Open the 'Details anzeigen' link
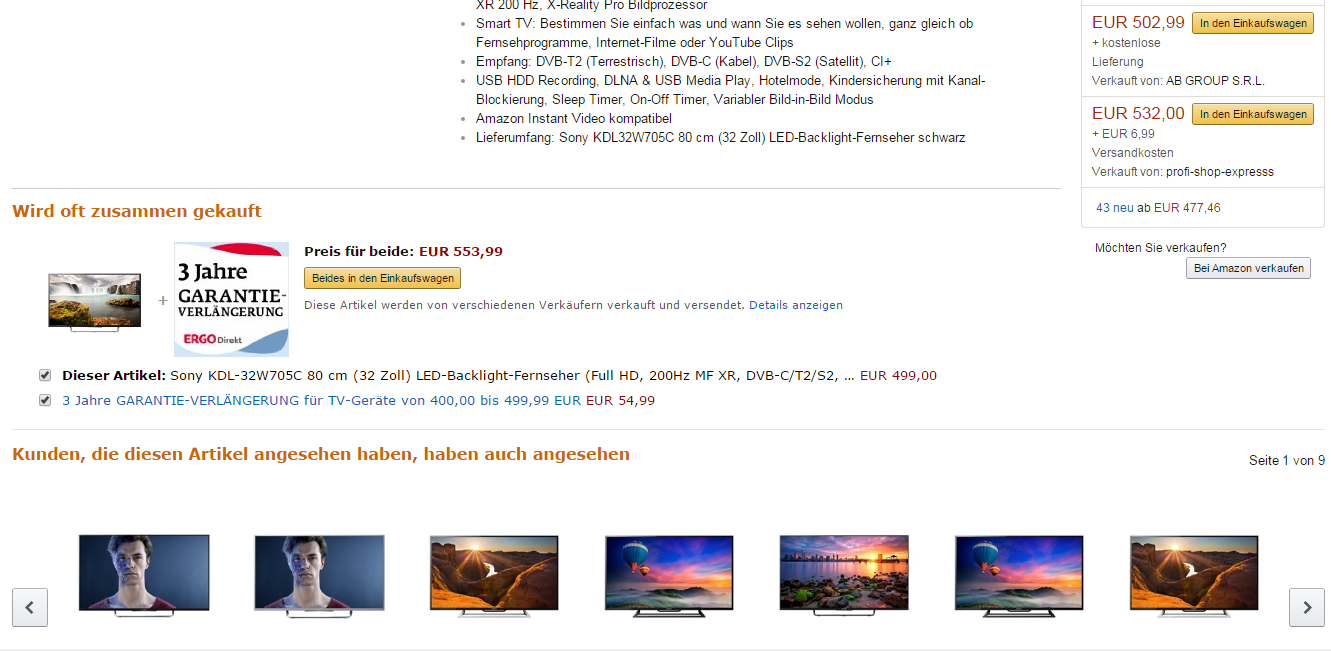 tap(795, 304)
